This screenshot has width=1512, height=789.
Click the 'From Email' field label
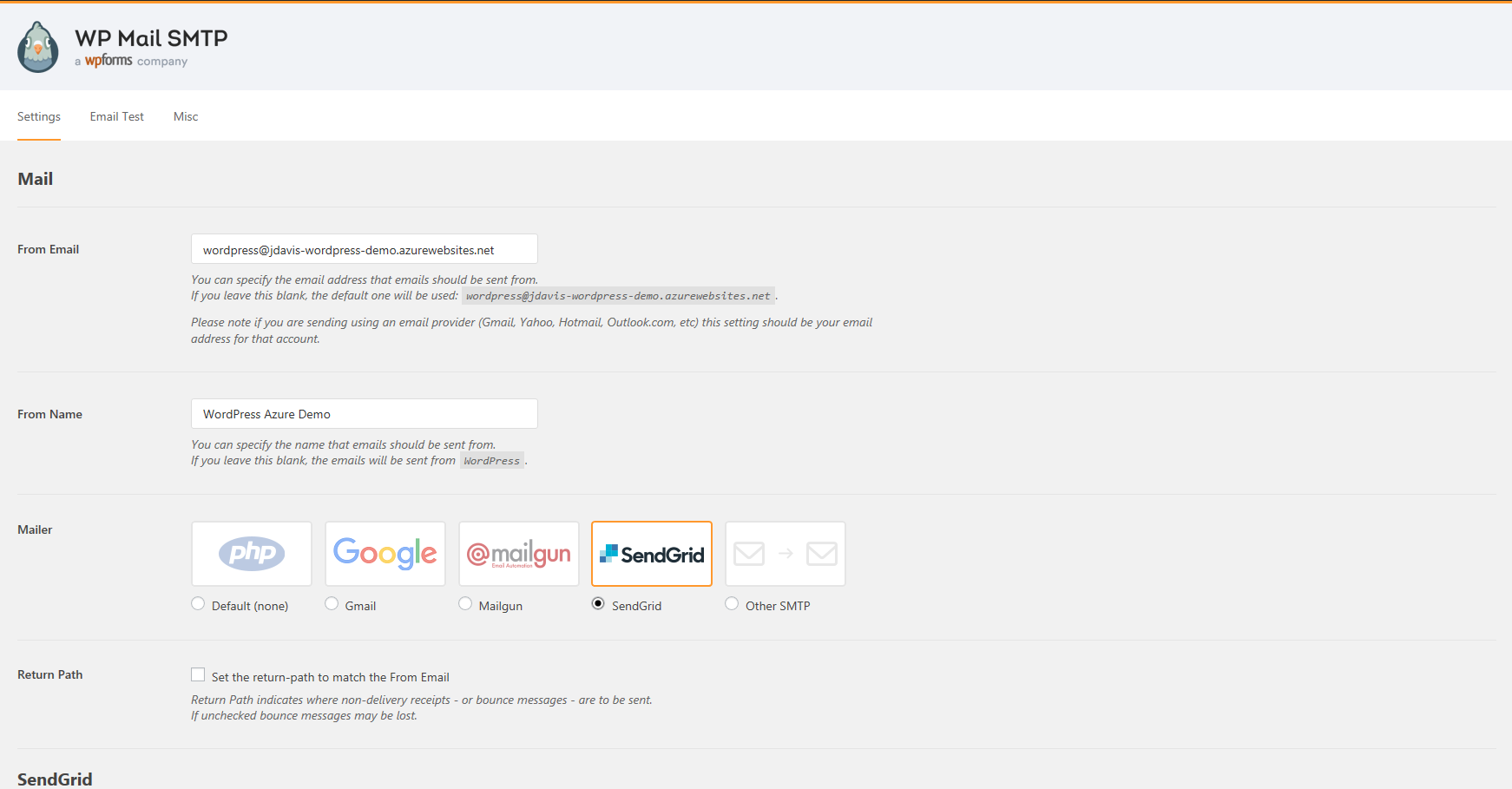tap(49, 249)
